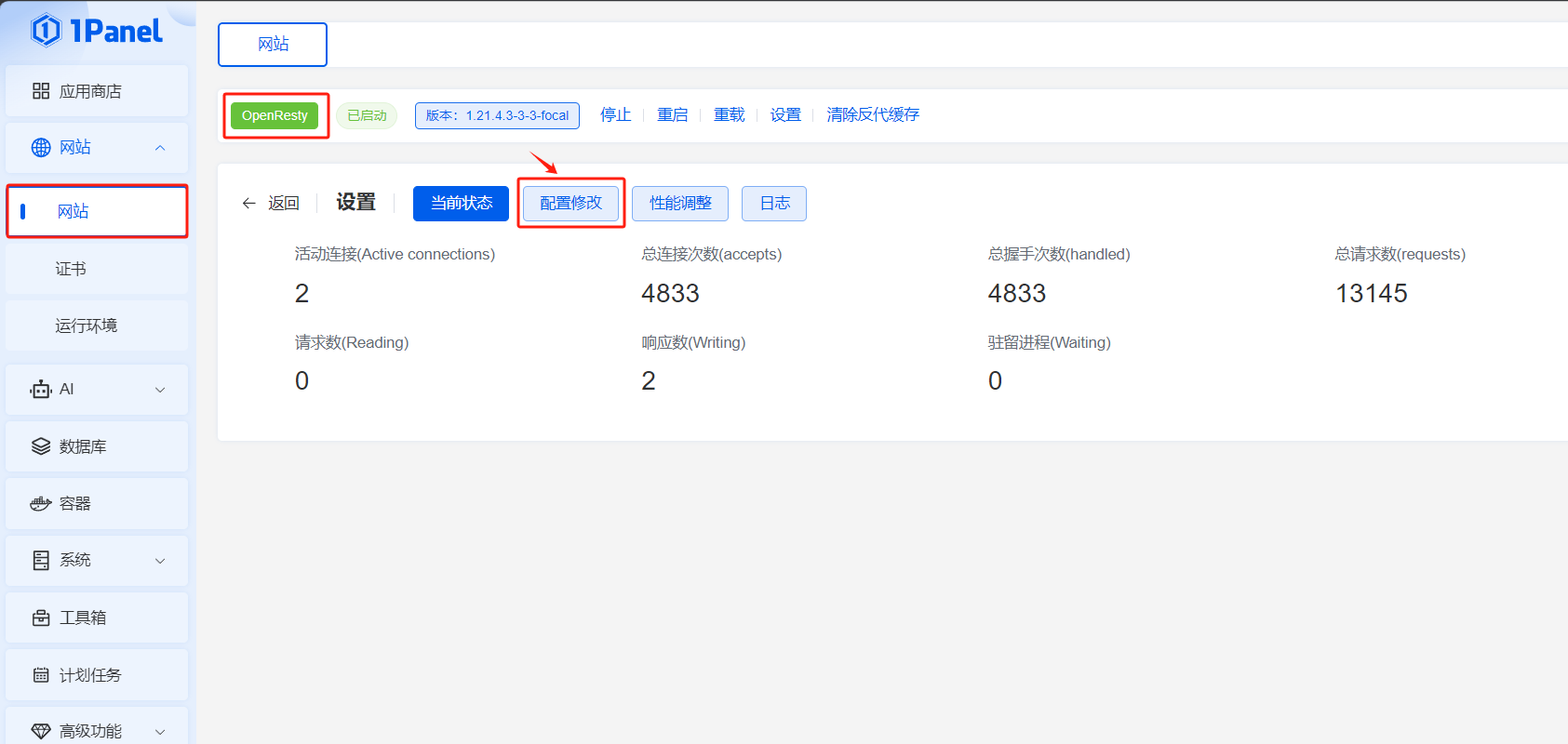This screenshot has width=1568, height=744.
Task: Restart OpenResty via 重启 link
Action: pyautogui.click(x=672, y=114)
